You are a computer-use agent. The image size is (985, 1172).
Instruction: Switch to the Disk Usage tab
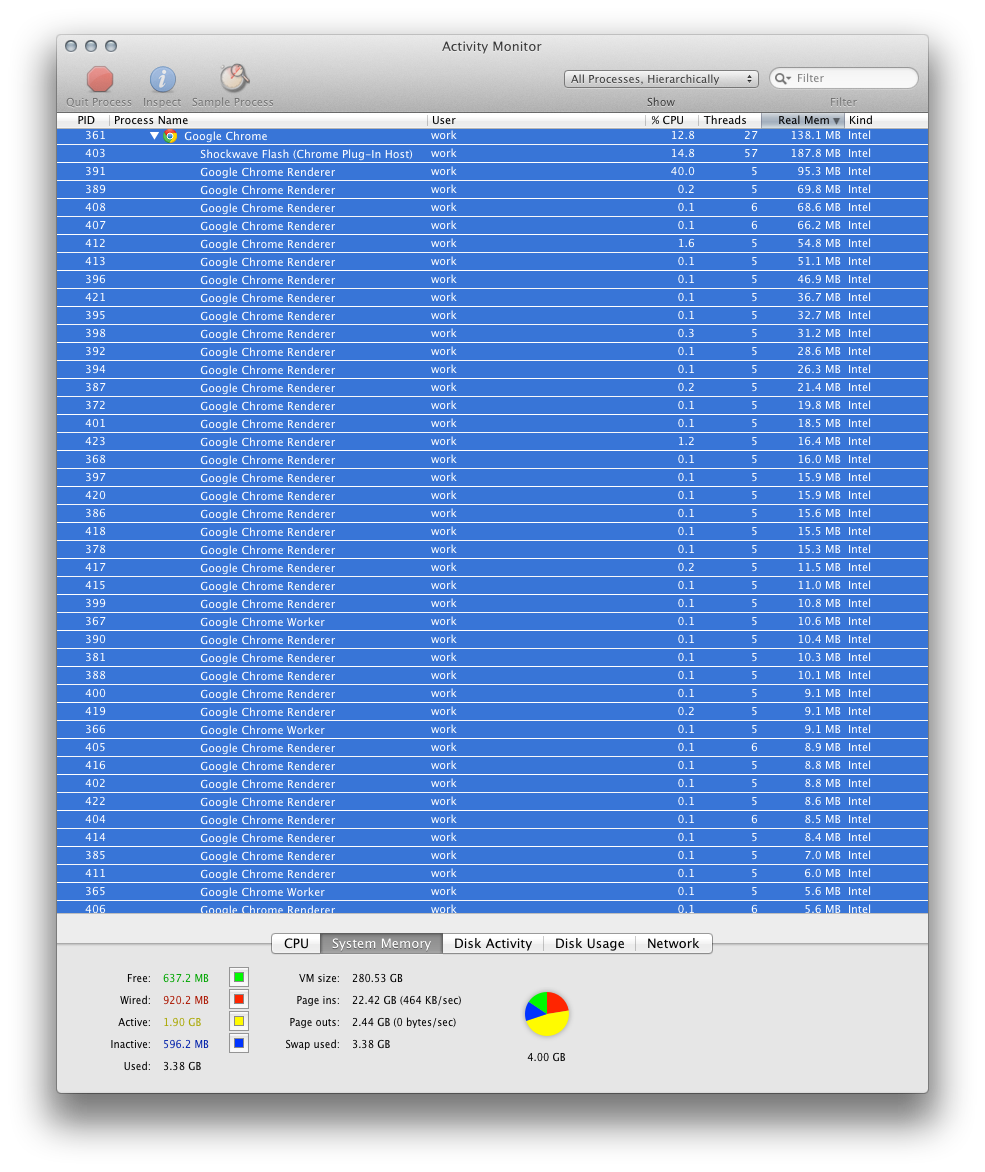589,943
